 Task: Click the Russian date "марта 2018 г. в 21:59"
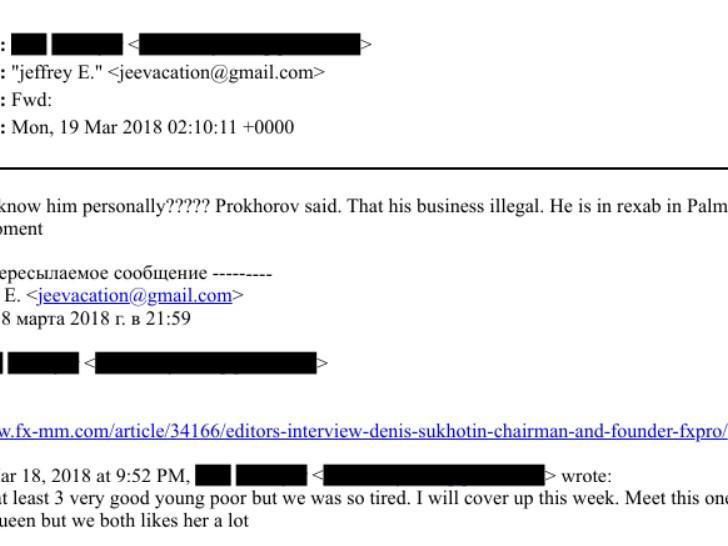coord(100,319)
